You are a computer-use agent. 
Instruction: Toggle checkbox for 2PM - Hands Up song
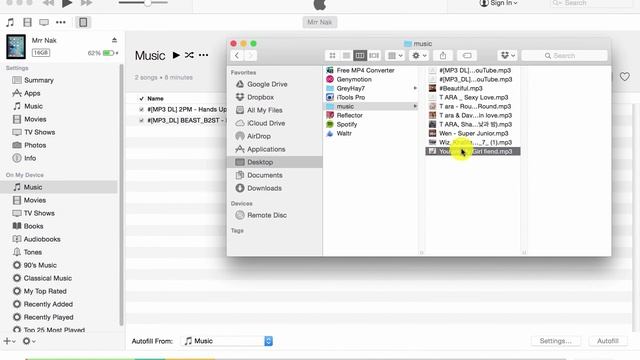(x=141, y=109)
